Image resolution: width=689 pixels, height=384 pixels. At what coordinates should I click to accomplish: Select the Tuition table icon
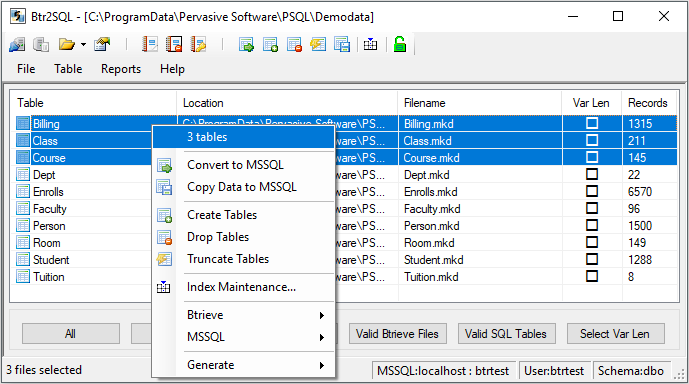tap(23, 276)
